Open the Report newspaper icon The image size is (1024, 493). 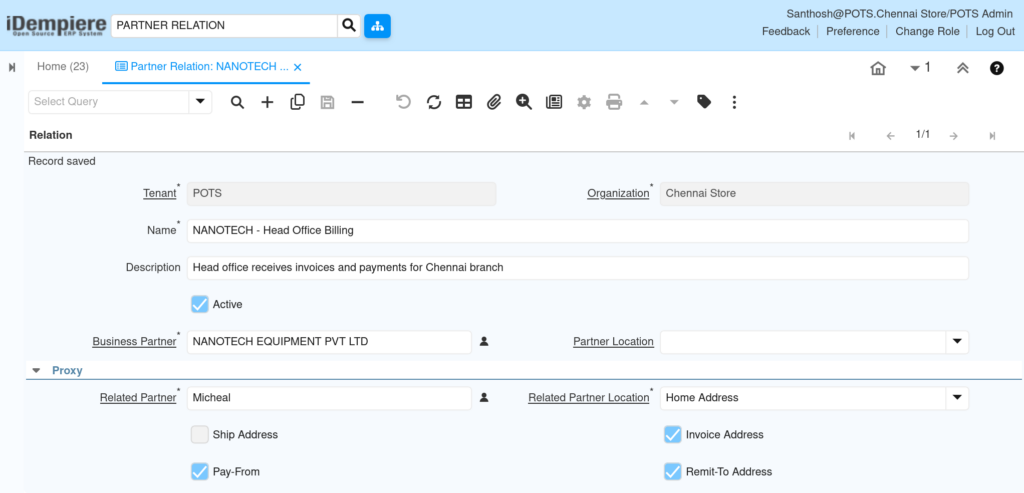coord(554,102)
